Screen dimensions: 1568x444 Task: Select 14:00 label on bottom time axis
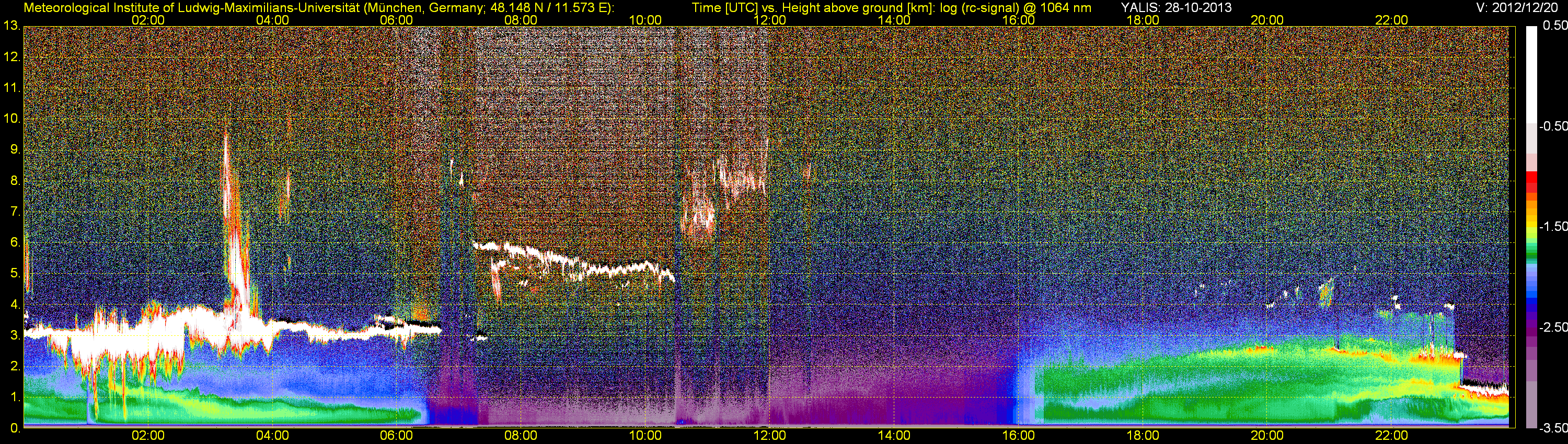point(894,436)
